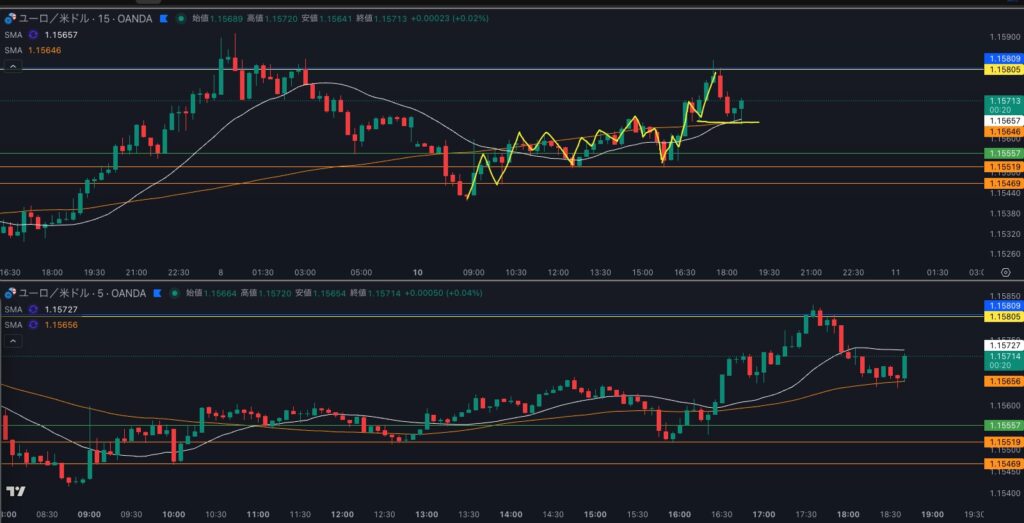This screenshot has width=1024, height=523.
Task: Collapse the indicator legend in top chart
Action: coord(13,66)
